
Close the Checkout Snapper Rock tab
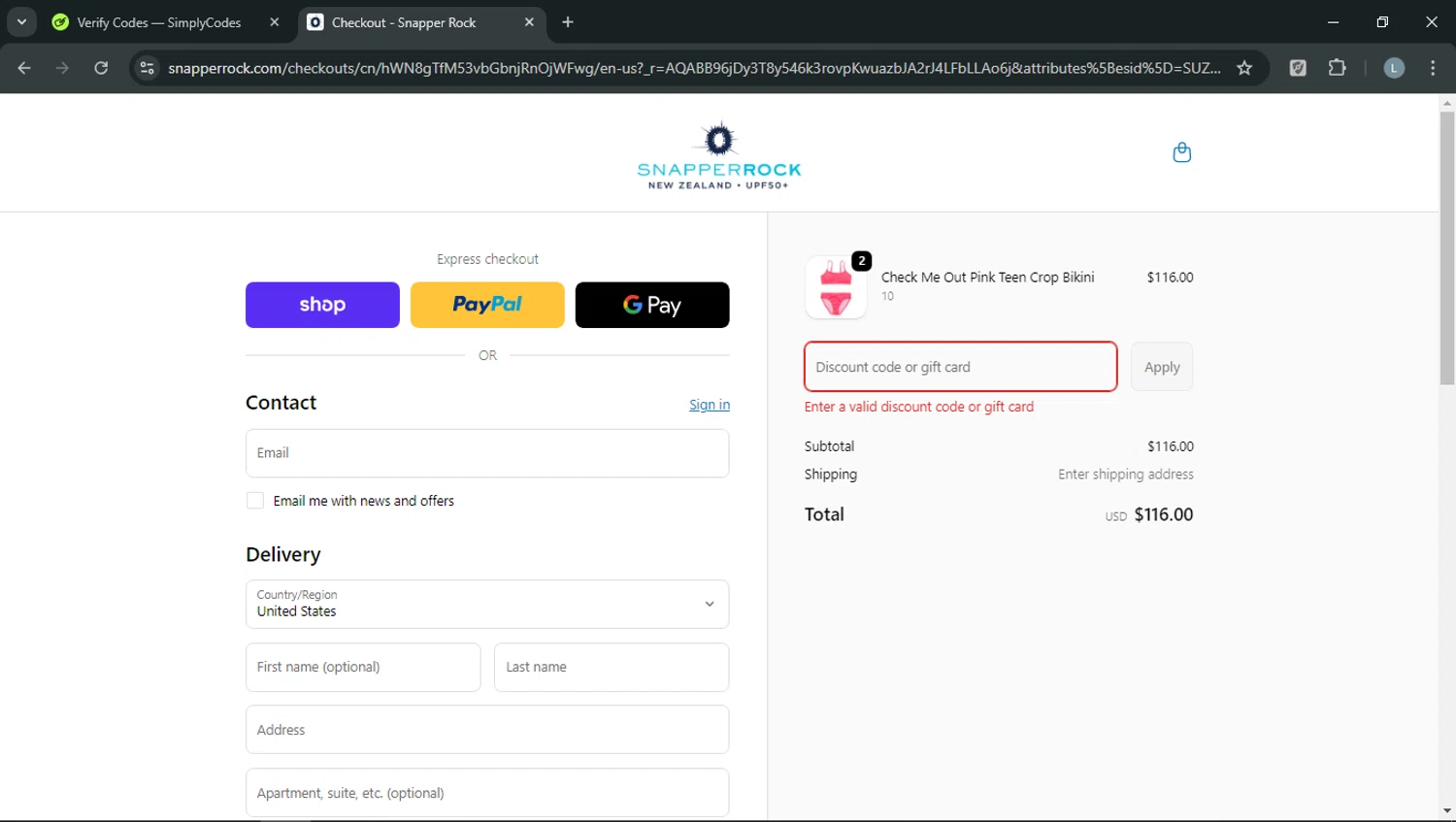[x=529, y=22]
